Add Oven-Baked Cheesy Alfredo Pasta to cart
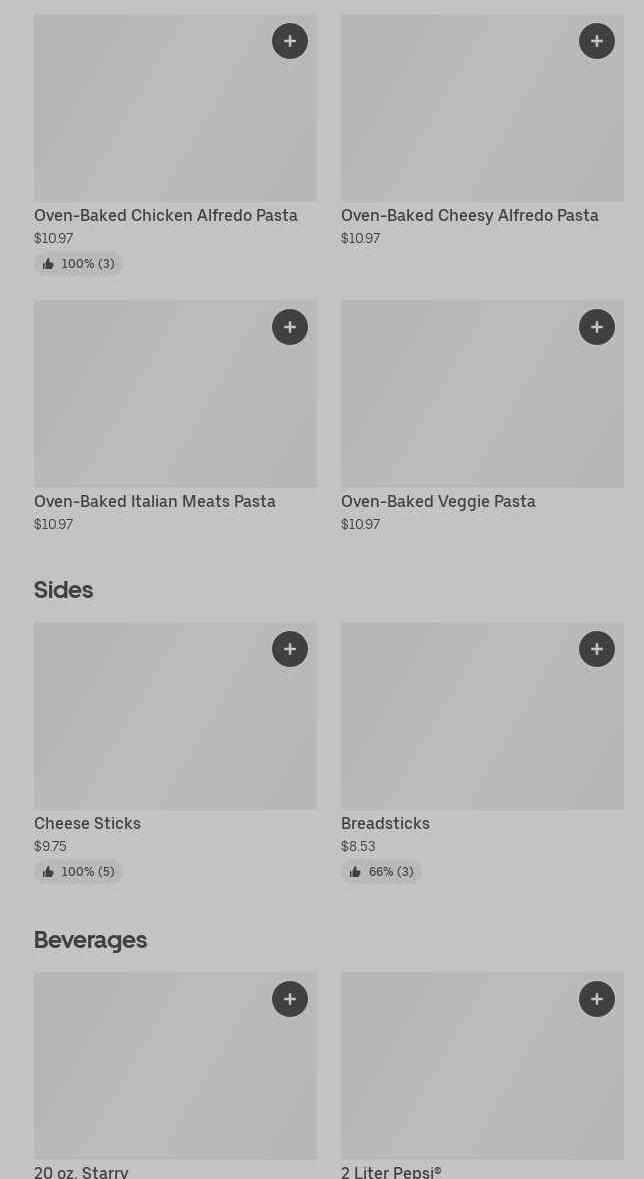 coord(597,41)
